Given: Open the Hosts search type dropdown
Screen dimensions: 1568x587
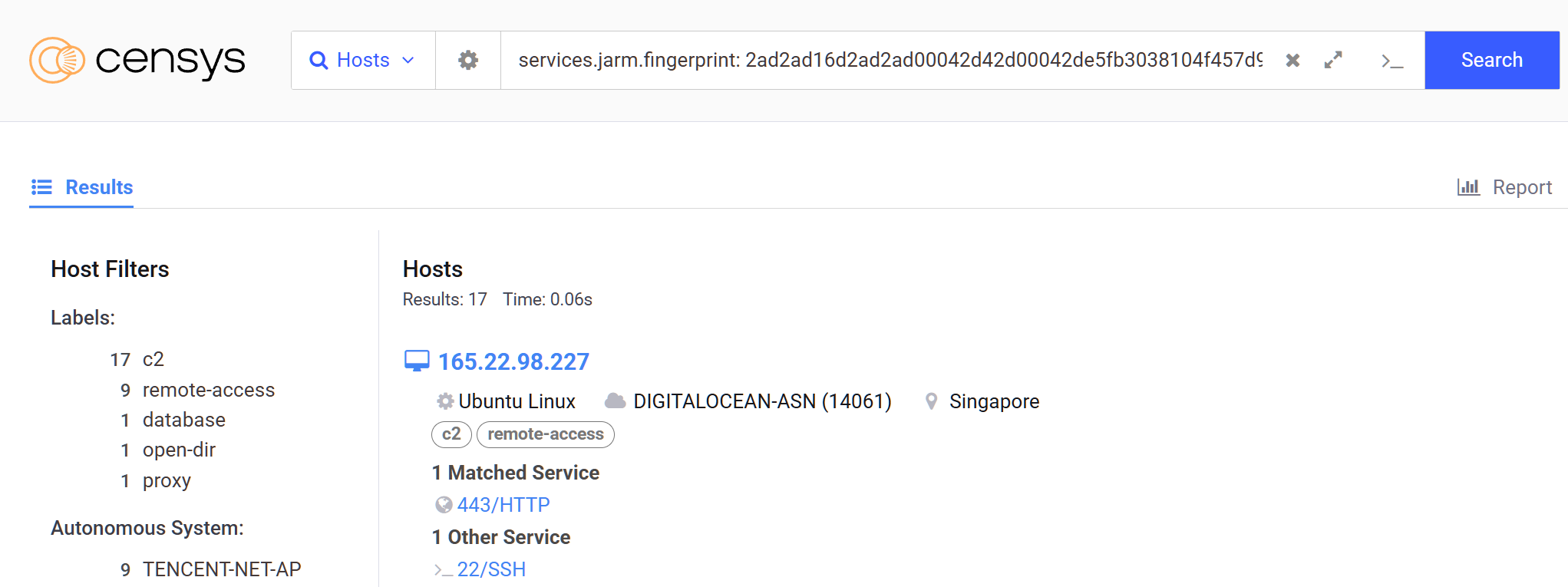Looking at the screenshot, I should click(363, 60).
